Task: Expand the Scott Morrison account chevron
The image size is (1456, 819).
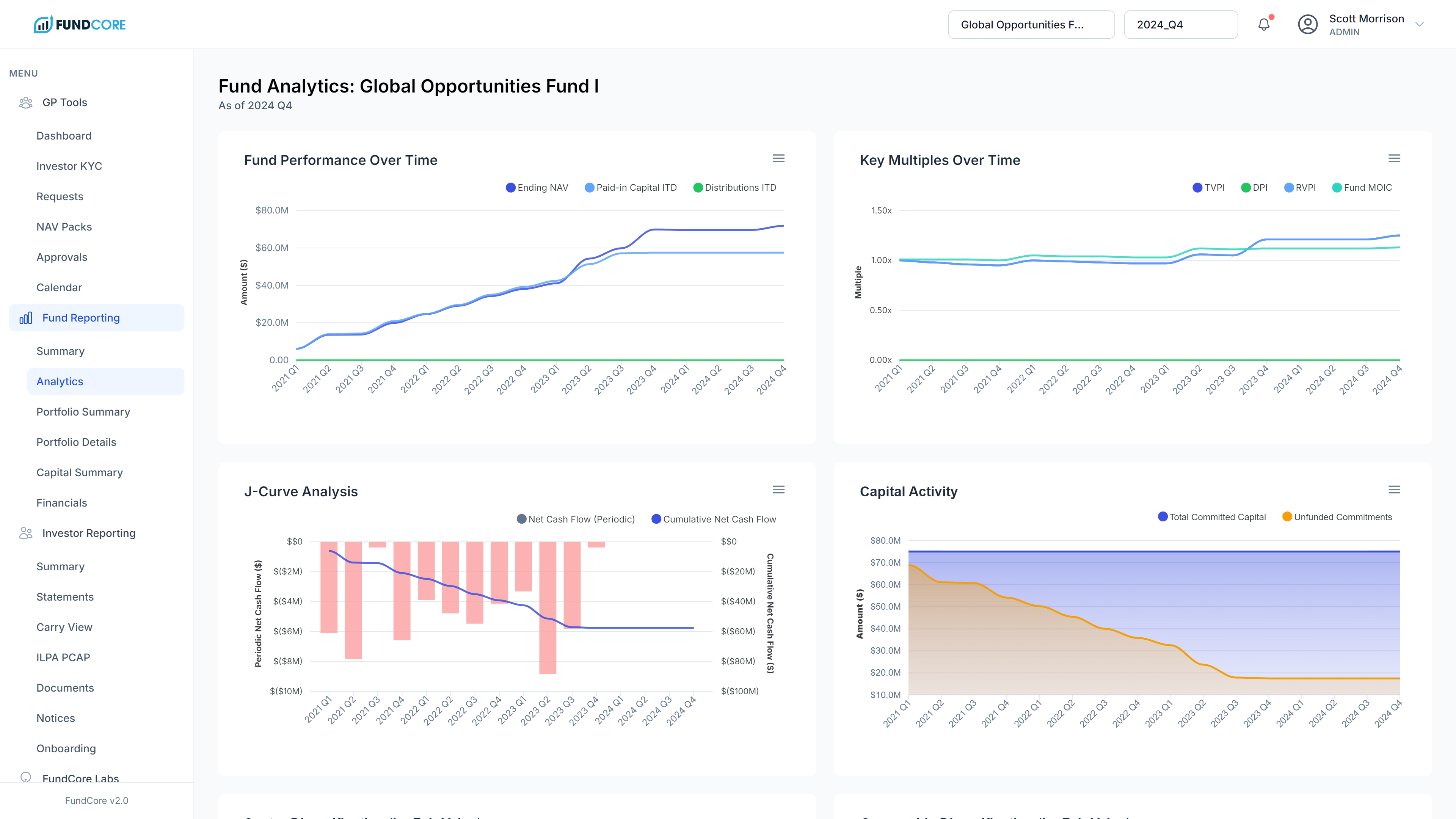Action: 1419,24
